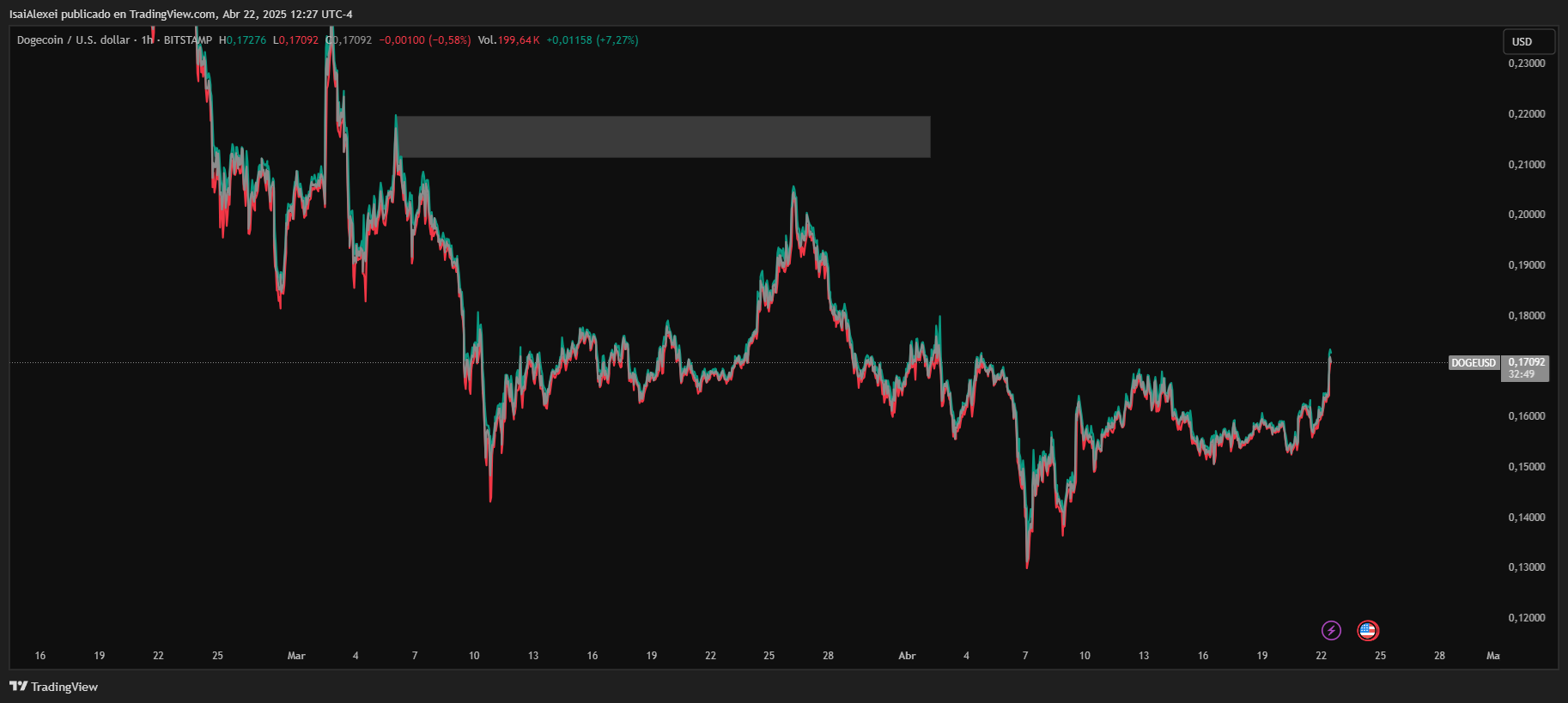Open the USD currency selector
Viewport: 1568px width, 703px height.
(1528, 41)
